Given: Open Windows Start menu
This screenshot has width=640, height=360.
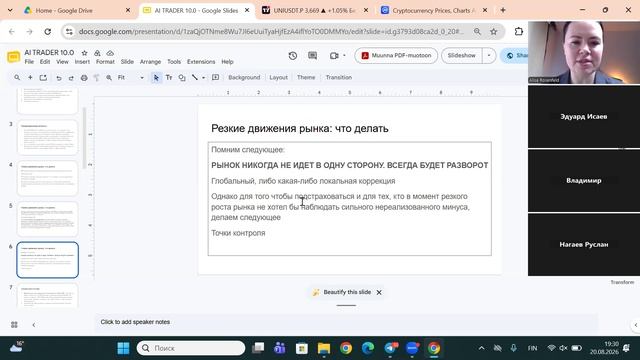Looking at the screenshot, I should pyautogui.click(x=123, y=348).
